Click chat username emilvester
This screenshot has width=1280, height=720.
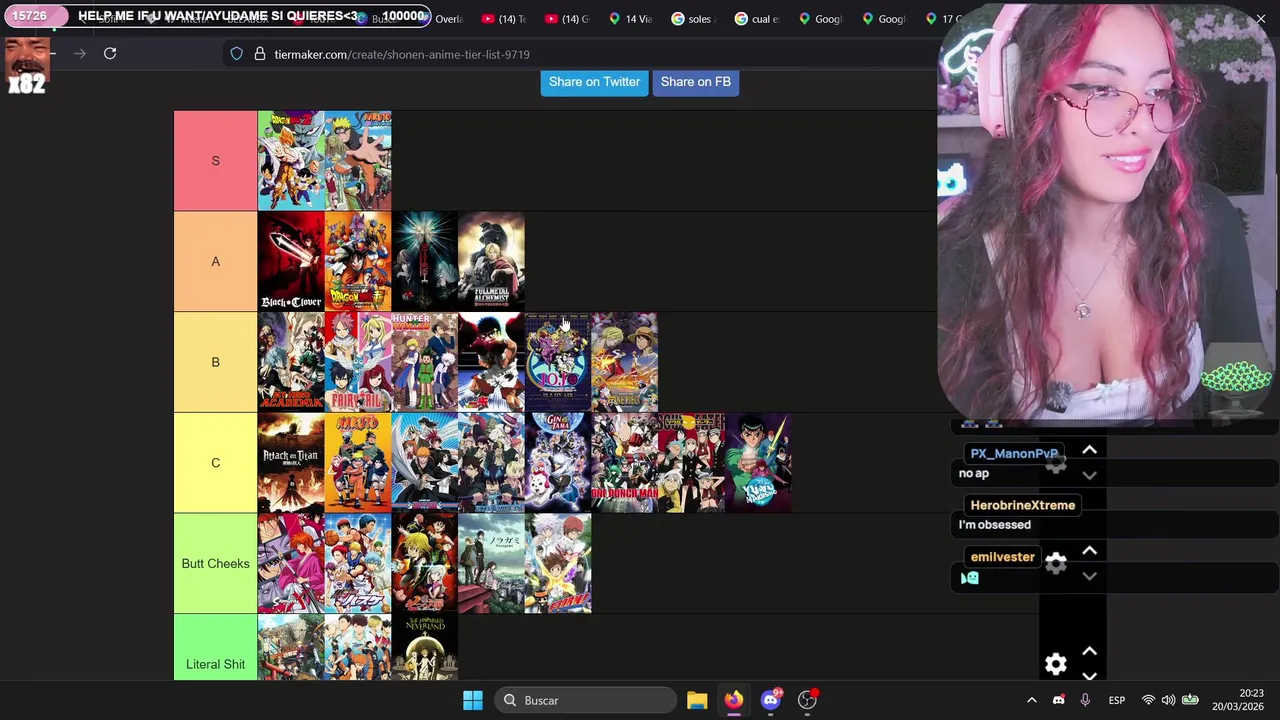point(1002,557)
